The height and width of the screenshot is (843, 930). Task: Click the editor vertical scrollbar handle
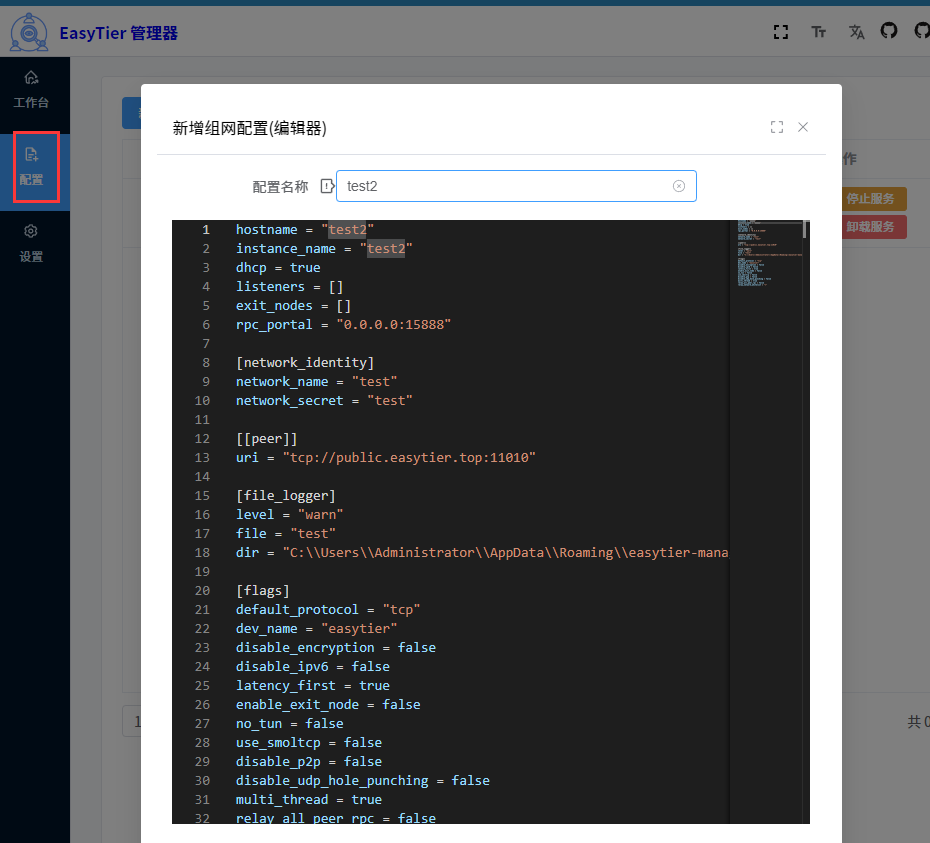click(x=805, y=229)
